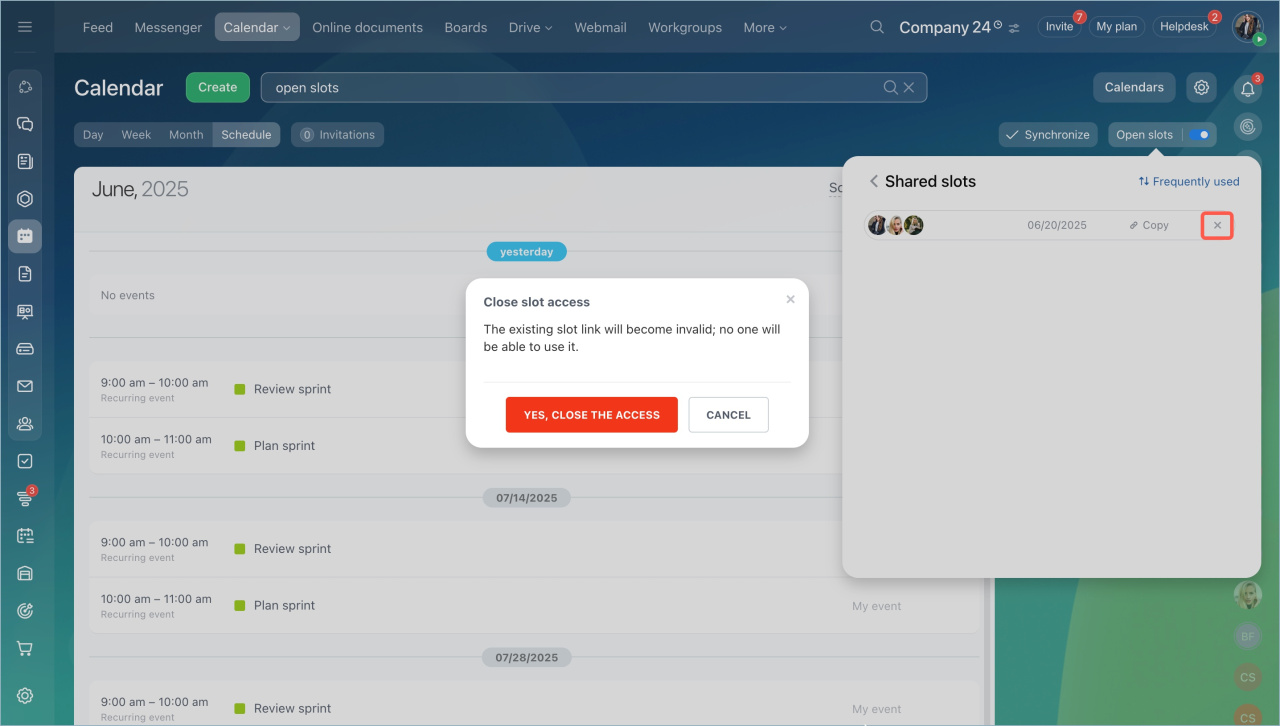Go back from Shared slots panel
The width and height of the screenshot is (1280, 726).
pyautogui.click(x=873, y=181)
